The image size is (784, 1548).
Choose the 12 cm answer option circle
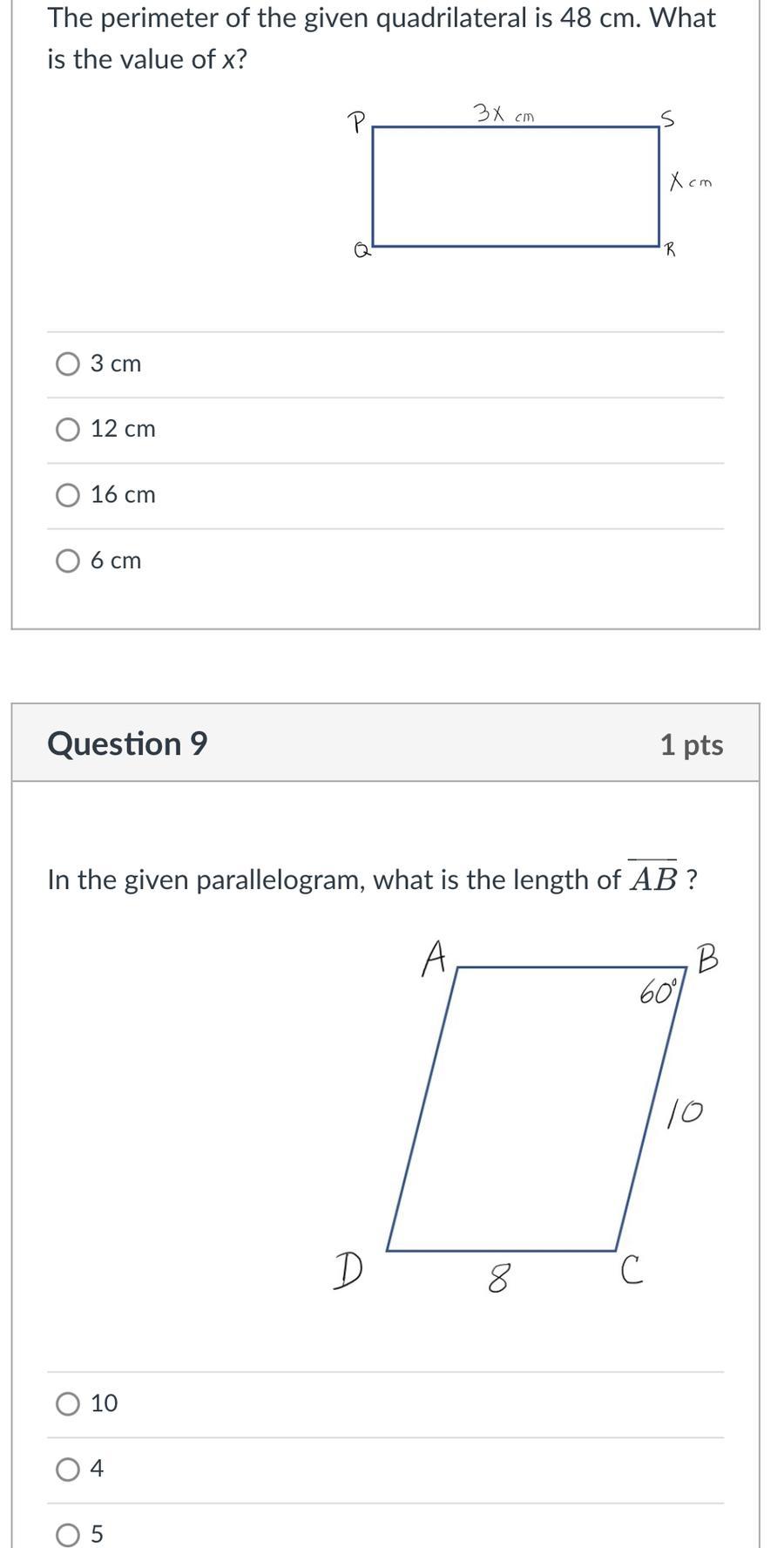(x=68, y=429)
